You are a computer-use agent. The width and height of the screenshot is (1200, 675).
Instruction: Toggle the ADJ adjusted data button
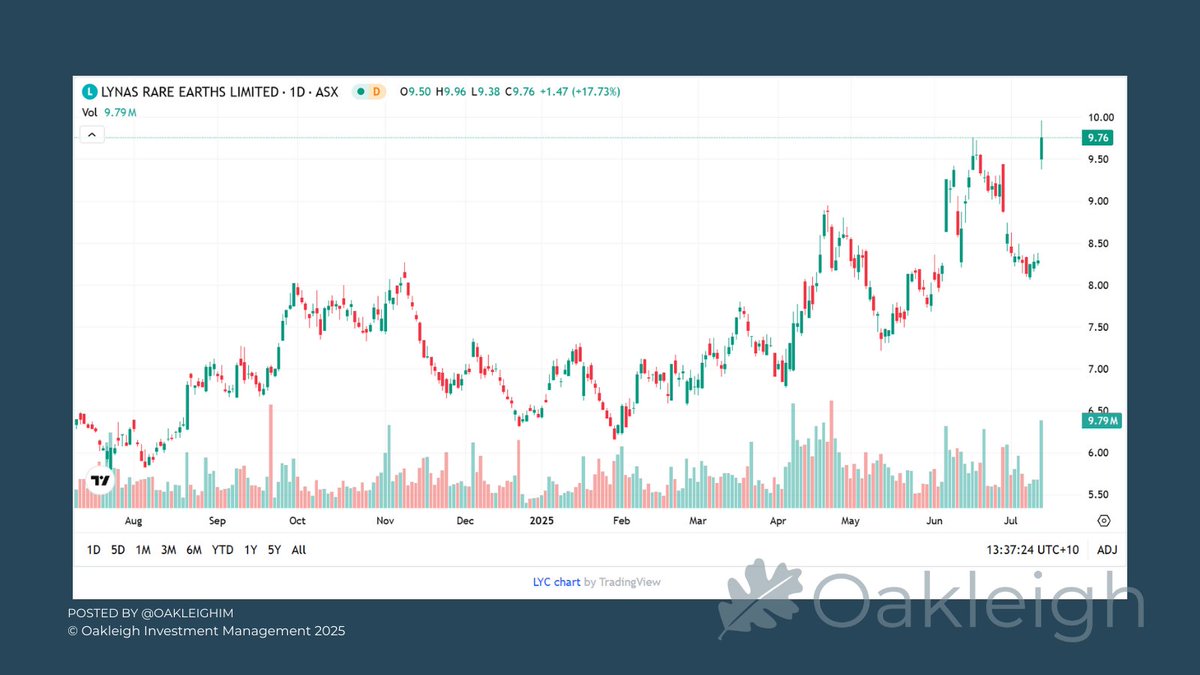click(1107, 550)
